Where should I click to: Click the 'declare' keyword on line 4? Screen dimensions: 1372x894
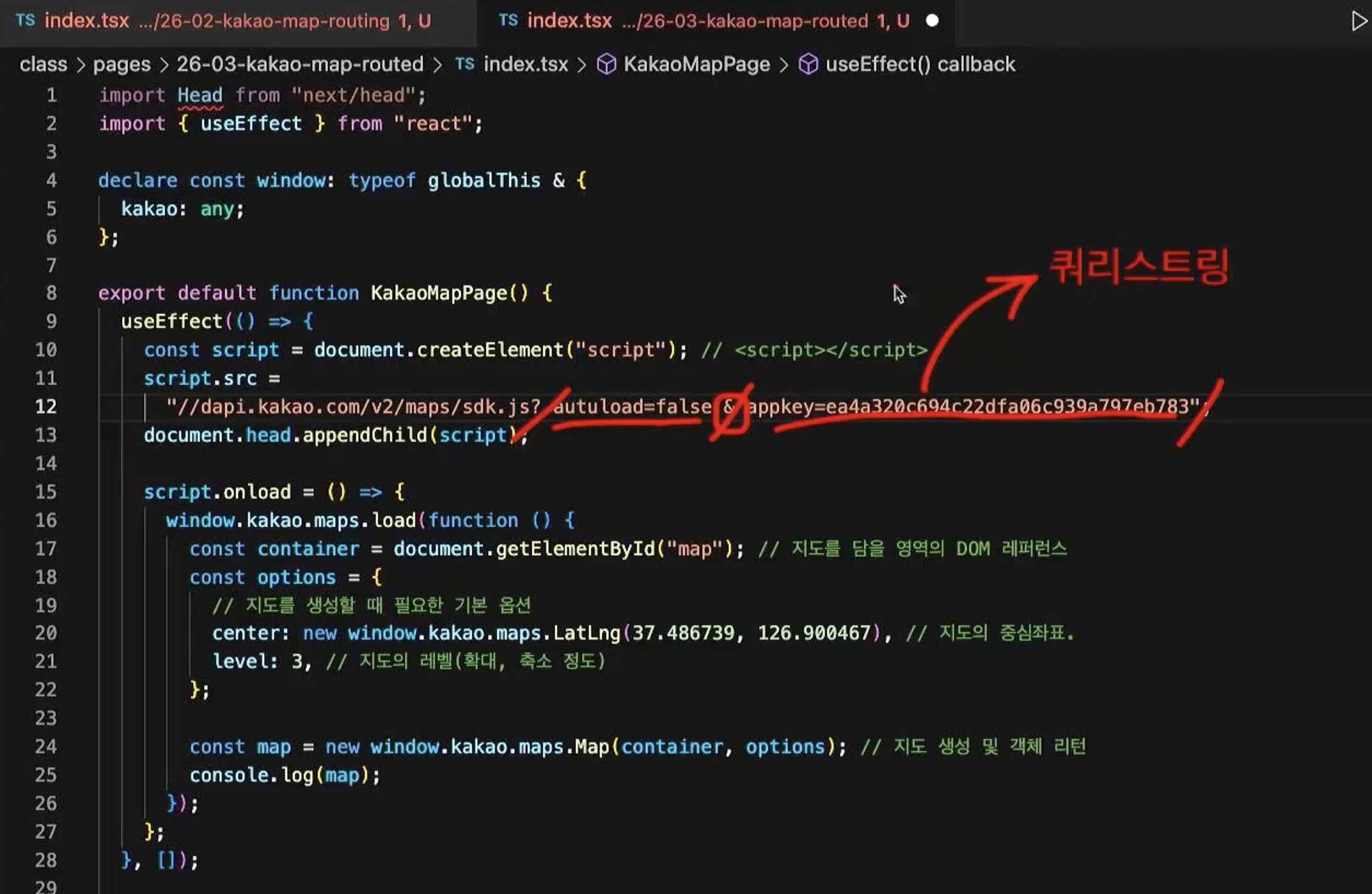138,180
